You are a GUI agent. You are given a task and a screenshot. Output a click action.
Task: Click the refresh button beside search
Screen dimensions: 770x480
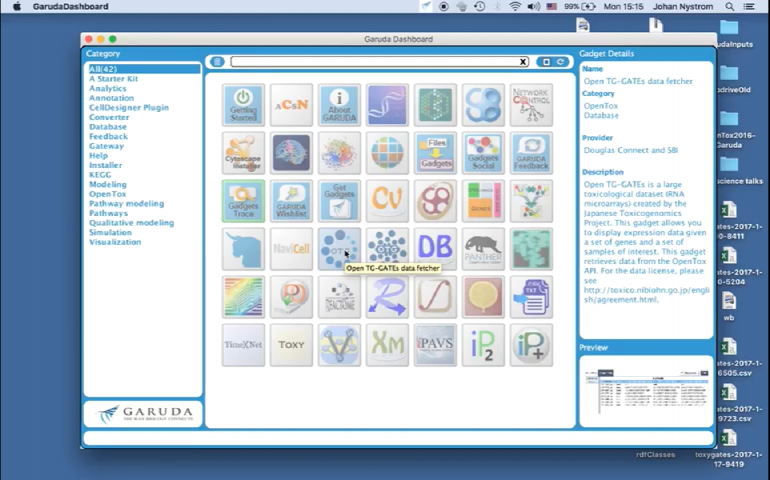560,61
